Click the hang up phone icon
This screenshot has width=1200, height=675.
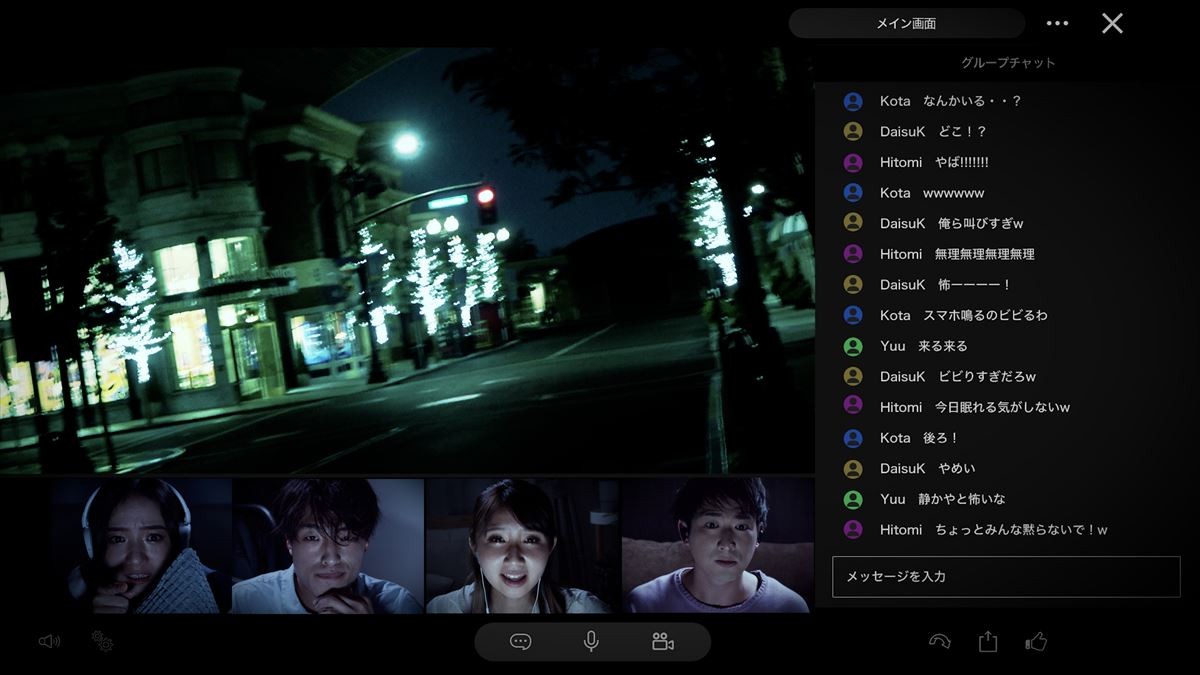tap(939, 642)
